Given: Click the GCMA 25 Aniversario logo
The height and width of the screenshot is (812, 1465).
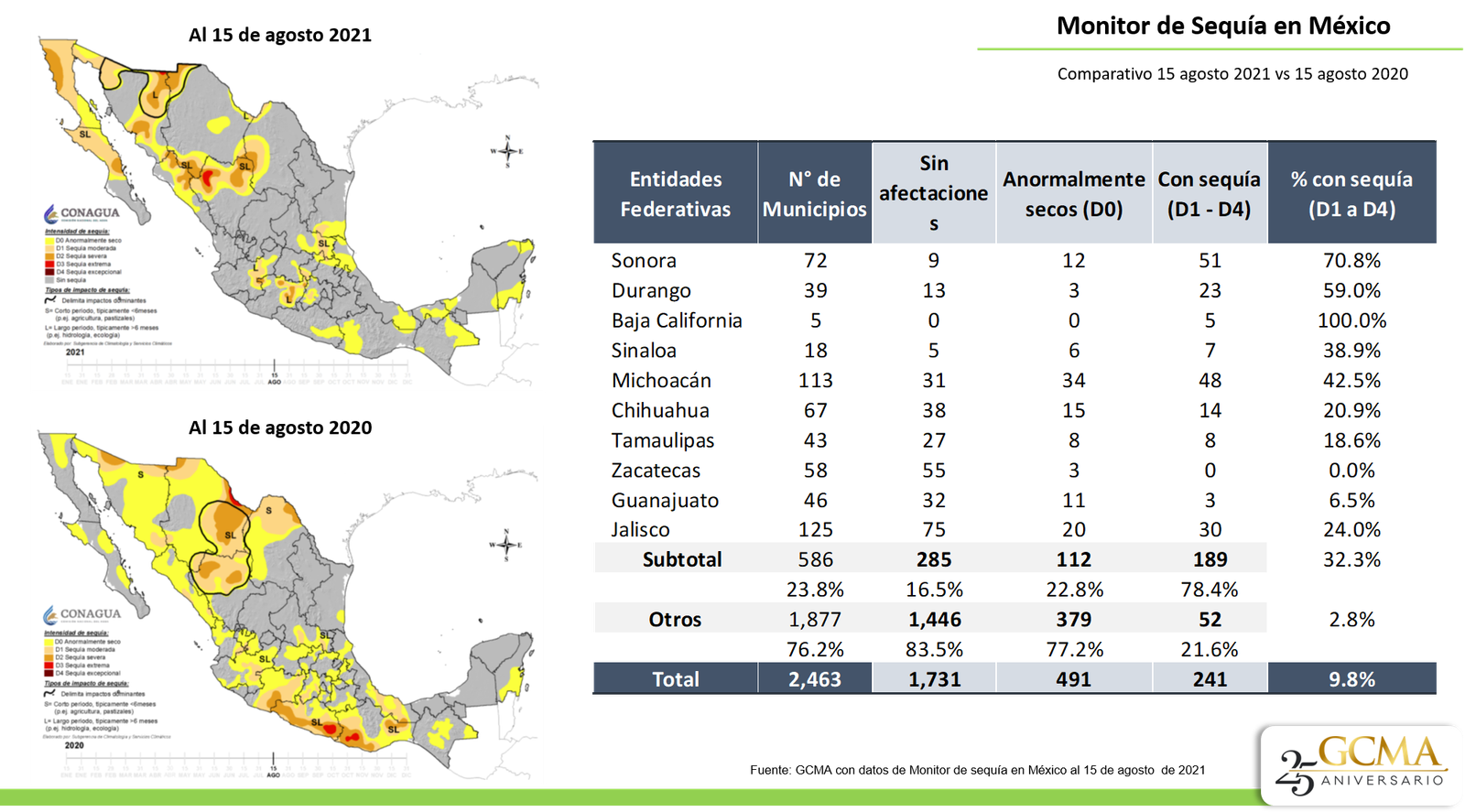Looking at the screenshot, I should [x=1362, y=765].
